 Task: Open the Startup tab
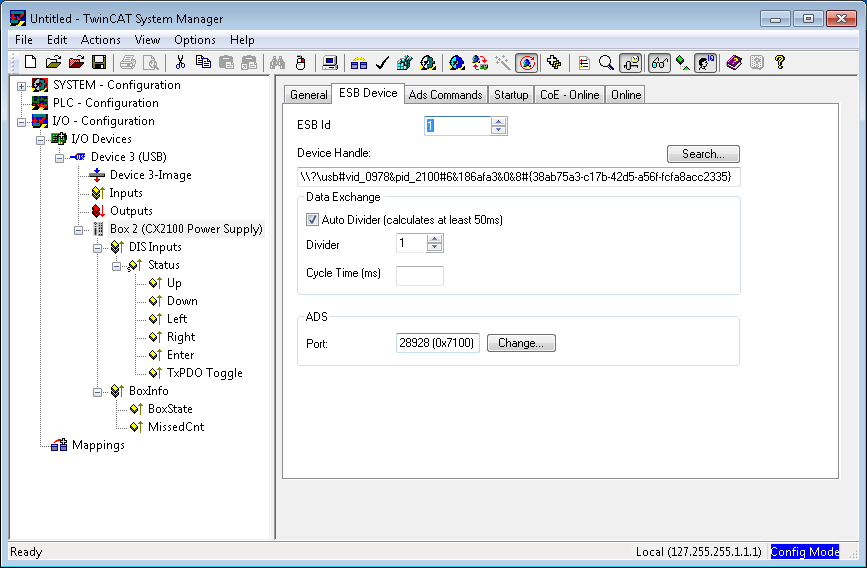[511, 95]
